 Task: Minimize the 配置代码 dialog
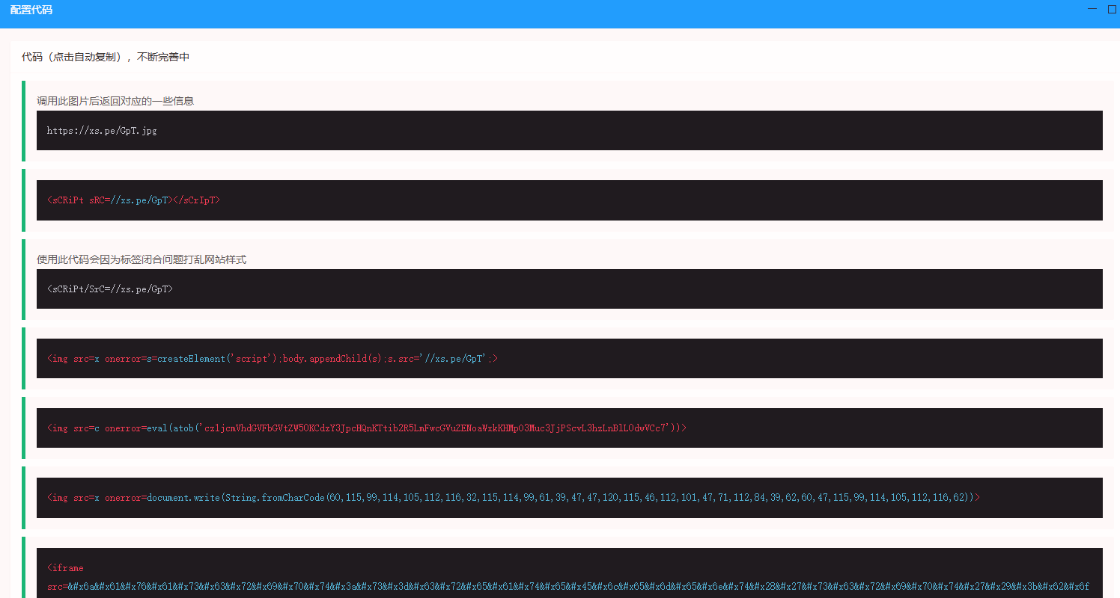pyautogui.click(x=1092, y=9)
